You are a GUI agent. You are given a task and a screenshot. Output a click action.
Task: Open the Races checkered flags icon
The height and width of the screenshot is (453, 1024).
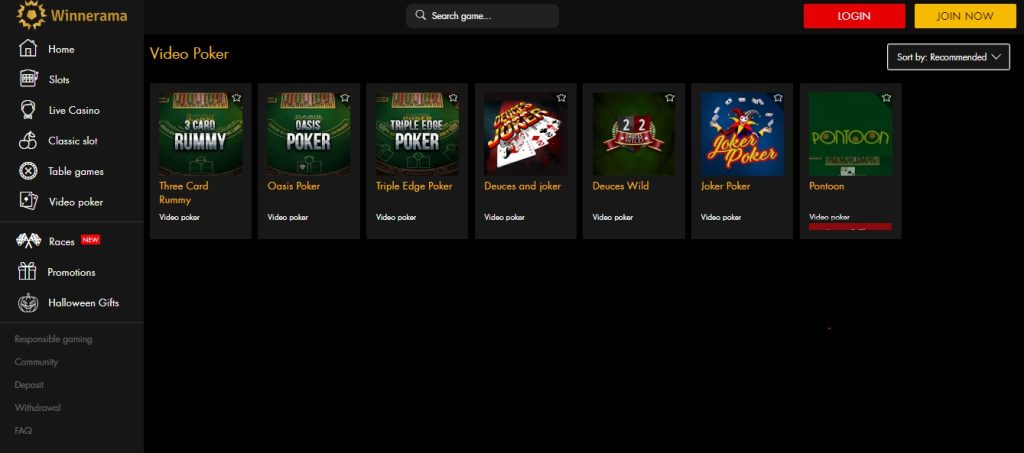[28, 241]
